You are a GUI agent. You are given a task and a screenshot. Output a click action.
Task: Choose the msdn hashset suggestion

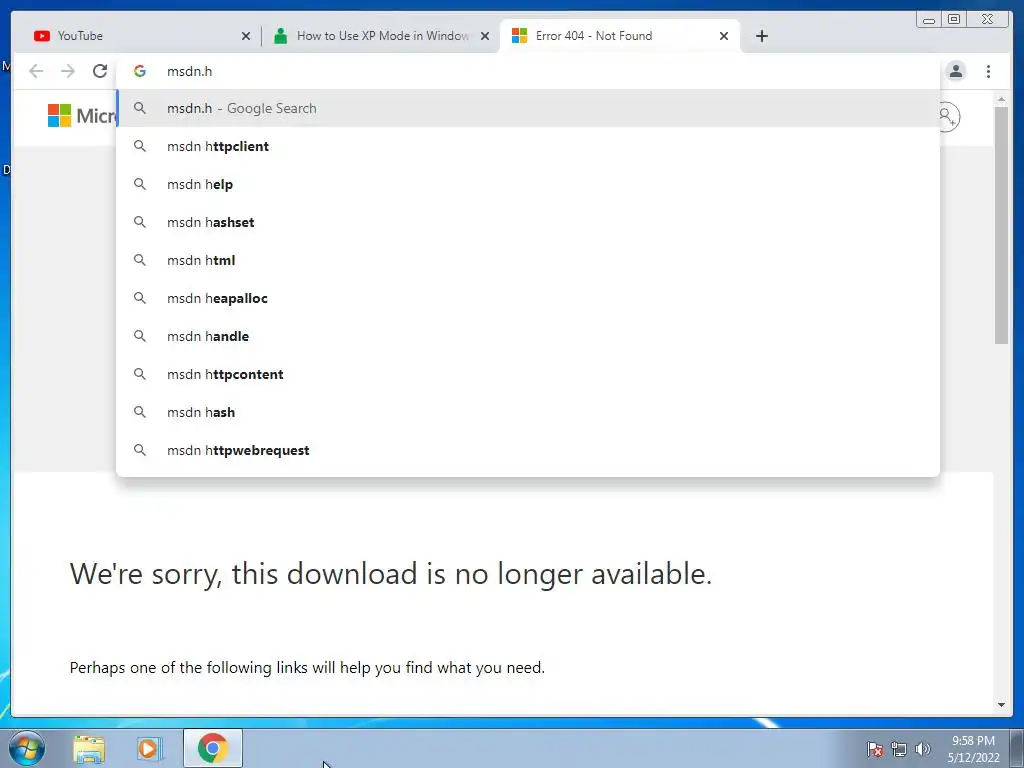[x=528, y=222]
